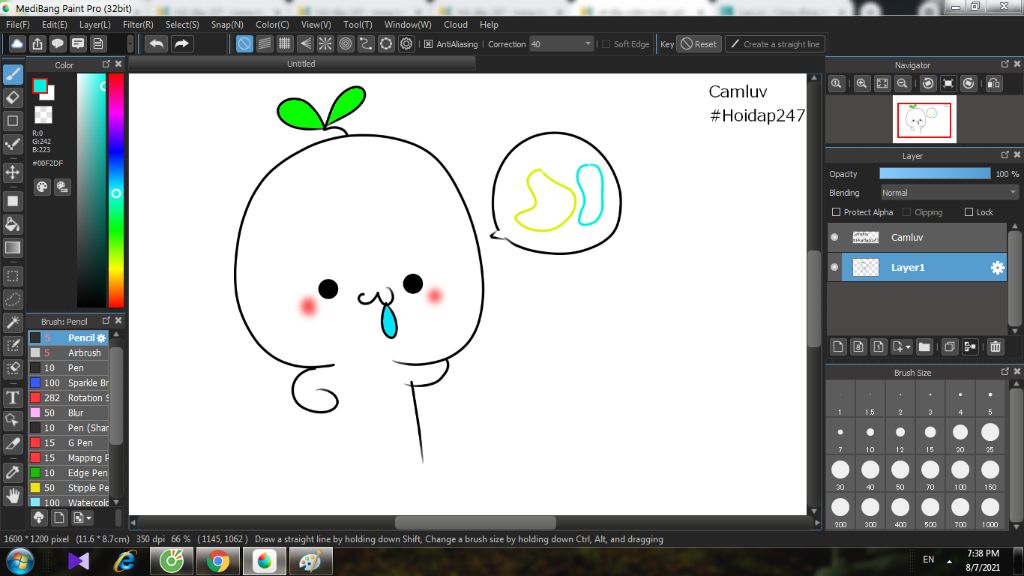
Task: Select the Magic Wand tool
Action: 12,323
